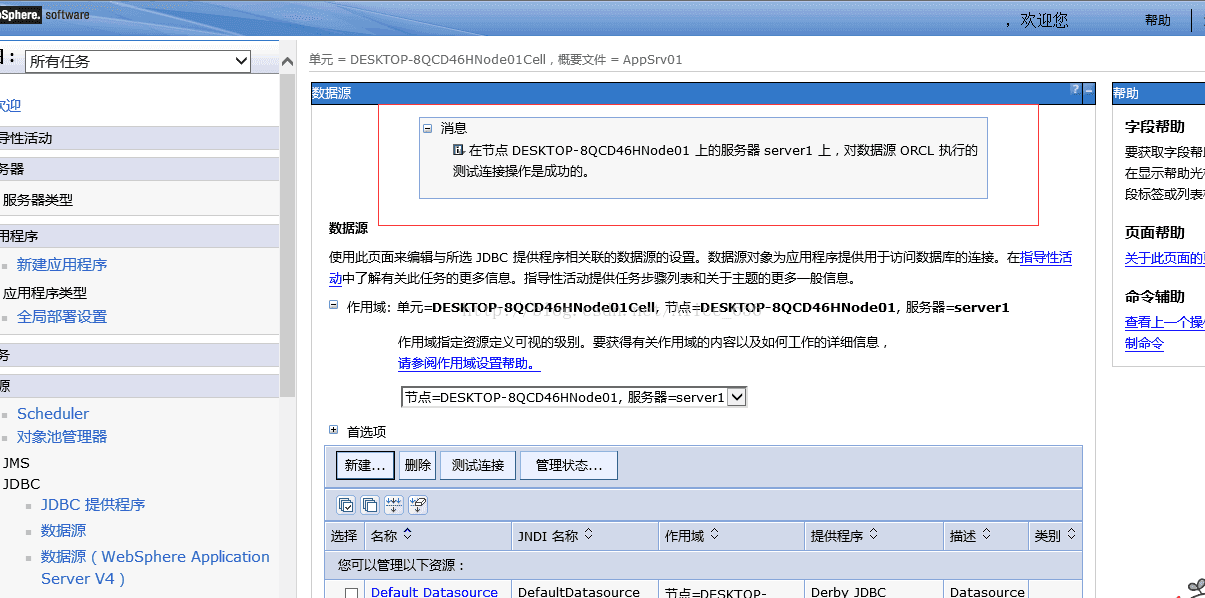Image resolution: width=1205 pixels, height=598 pixels.
Task: Open the 帮助 link in top banner
Action: (1158, 20)
